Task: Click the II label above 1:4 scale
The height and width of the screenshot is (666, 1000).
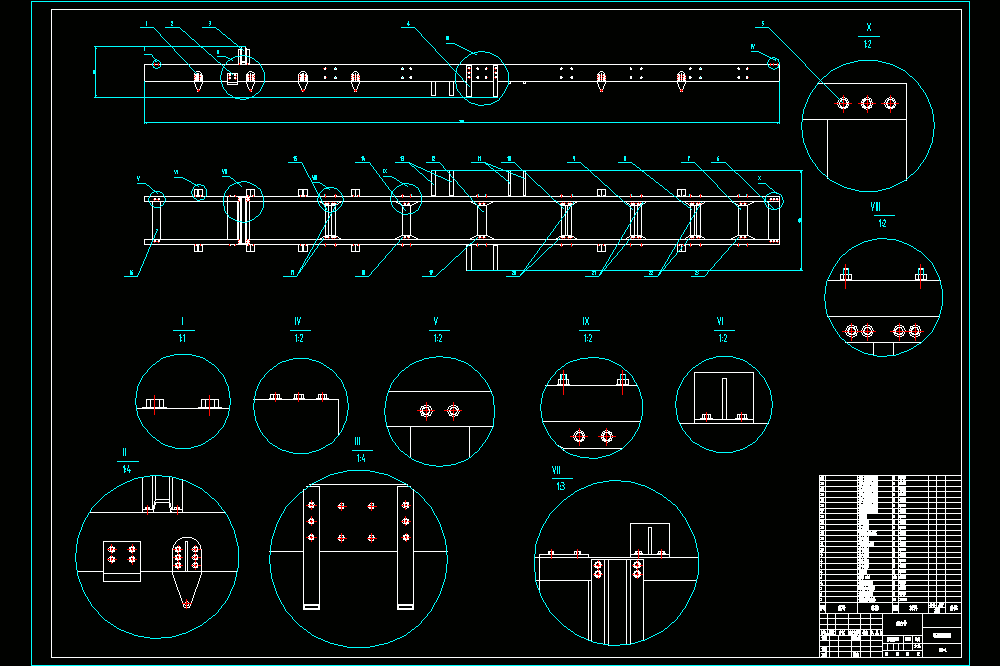Action: [124, 452]
